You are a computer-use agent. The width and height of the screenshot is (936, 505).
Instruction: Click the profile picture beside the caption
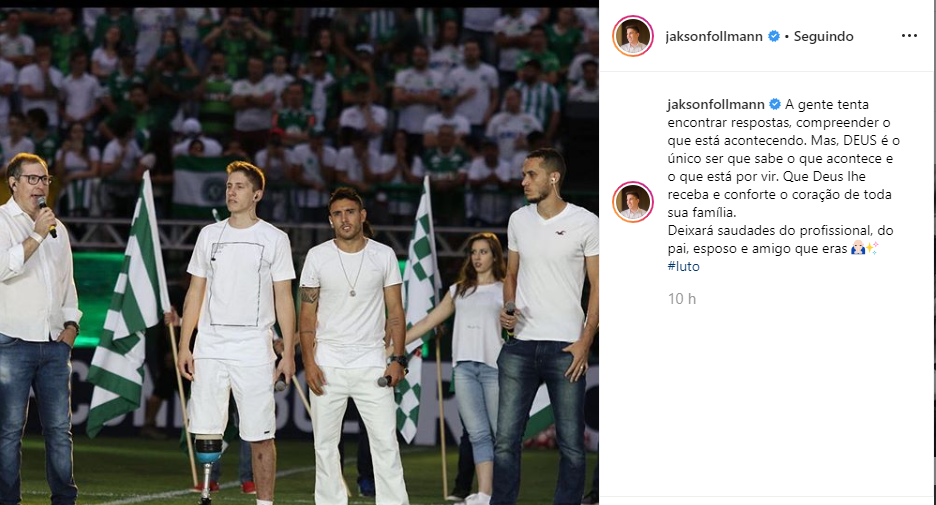tap(633, 202)
